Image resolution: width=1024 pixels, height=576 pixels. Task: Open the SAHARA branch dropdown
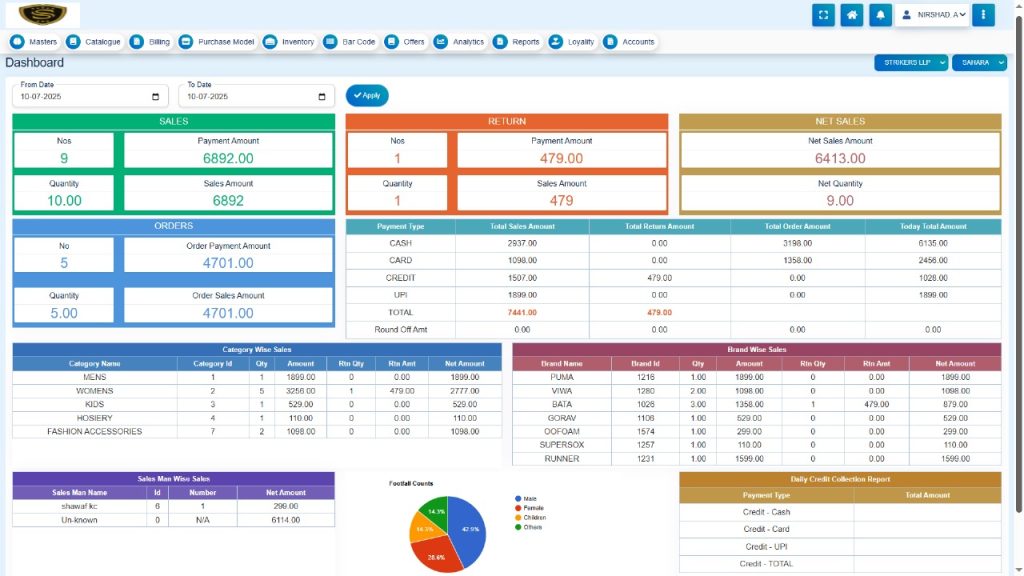(x=979, y=63)
